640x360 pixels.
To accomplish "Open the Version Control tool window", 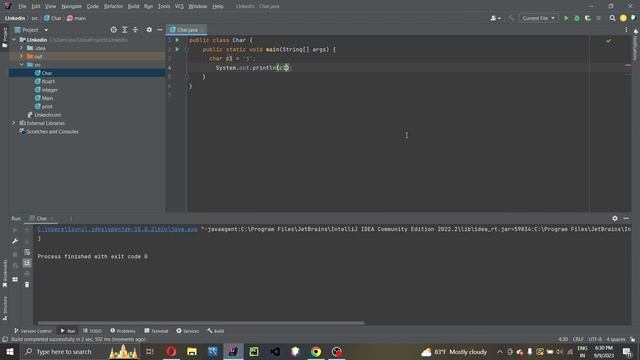I will click(x=33, y=331).
